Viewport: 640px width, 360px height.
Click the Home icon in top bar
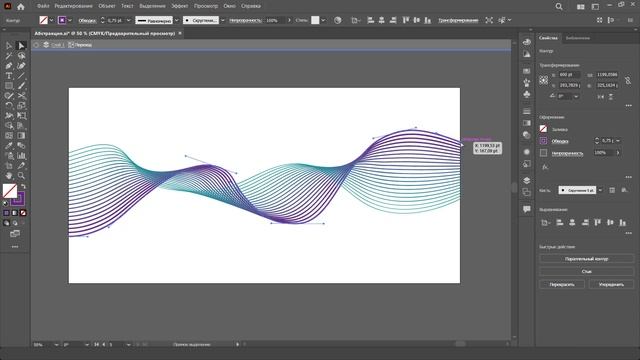(21, 7)
